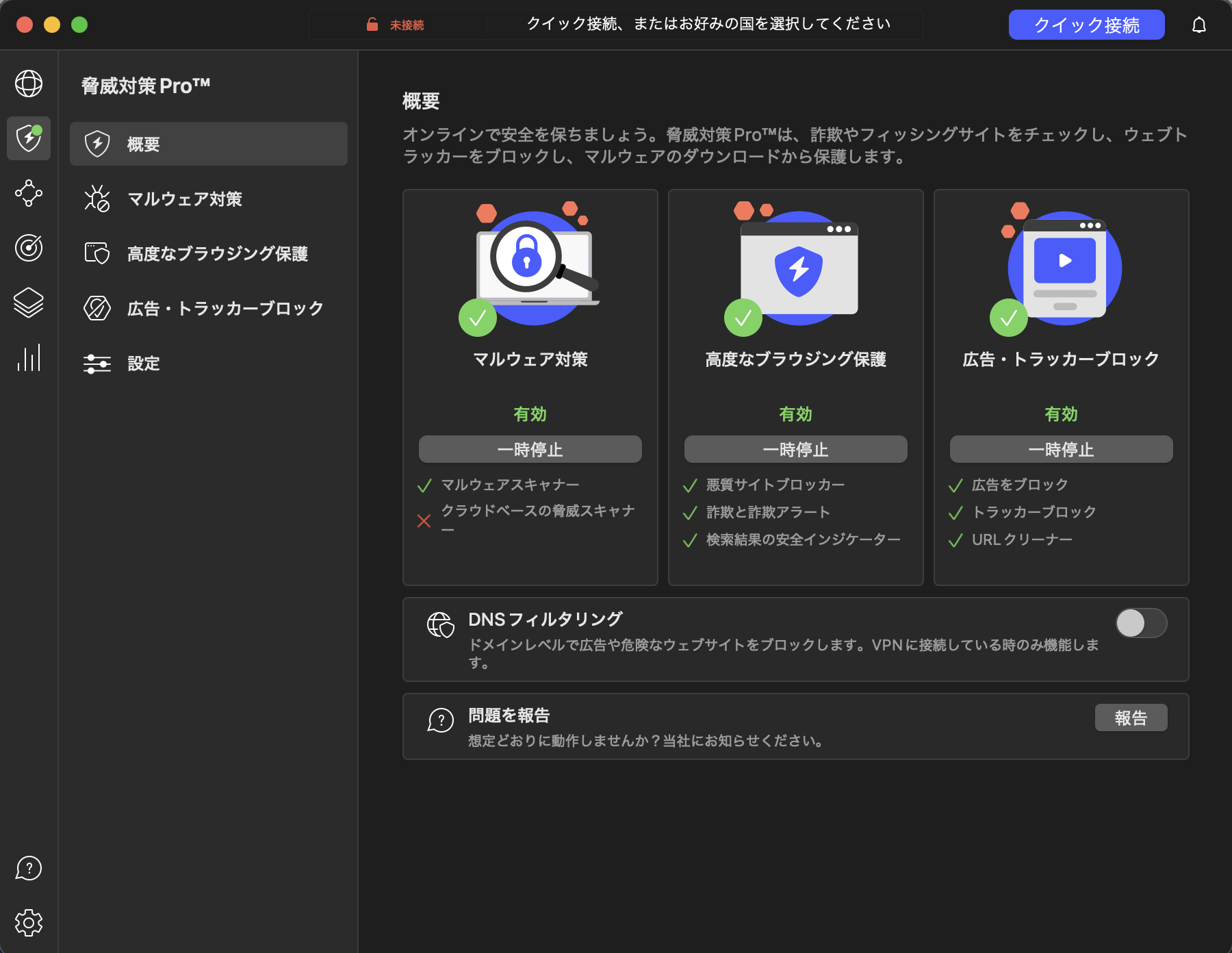Screen dimensions: 1232x953
Task: Click the red X beside クラウドベースの脅威スキャナー
Action: [x=424, y=521]
